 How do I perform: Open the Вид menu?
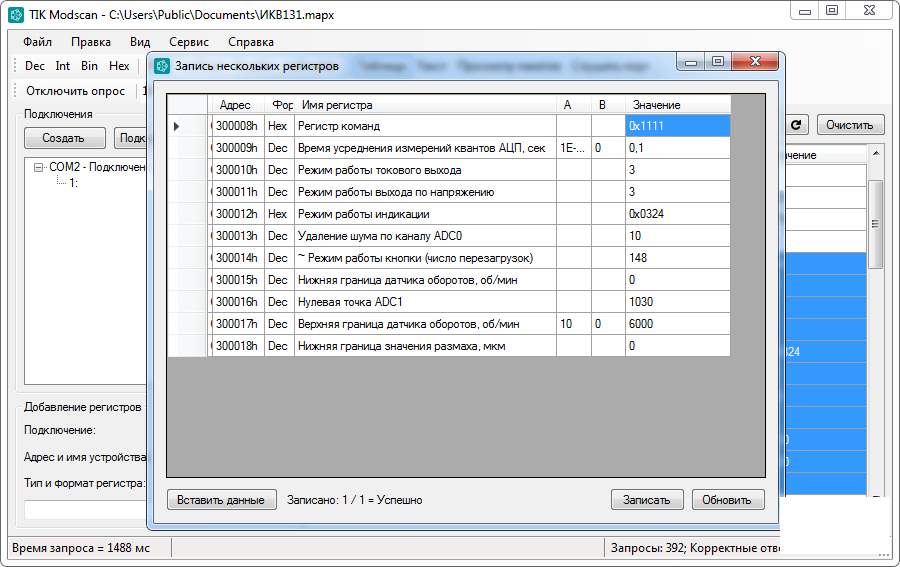tap(139, 42)
